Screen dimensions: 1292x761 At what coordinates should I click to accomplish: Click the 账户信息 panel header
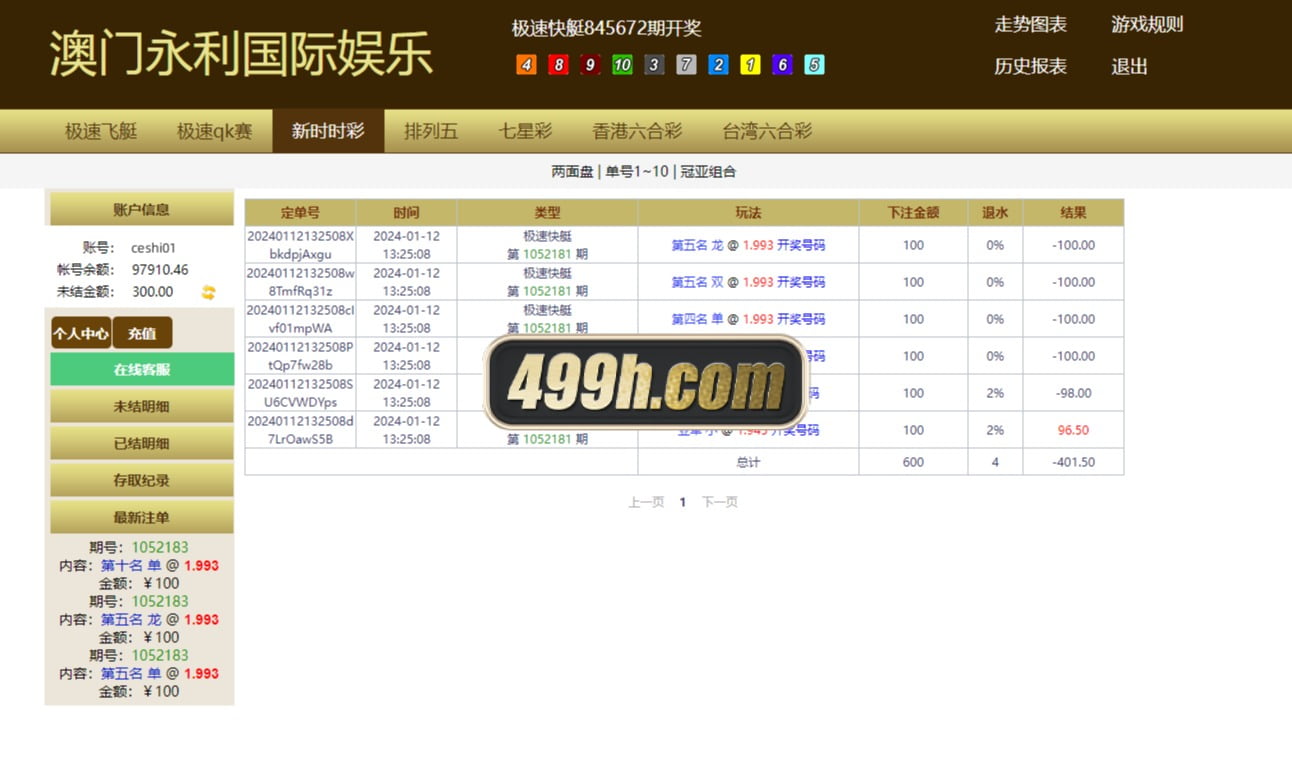142,209
